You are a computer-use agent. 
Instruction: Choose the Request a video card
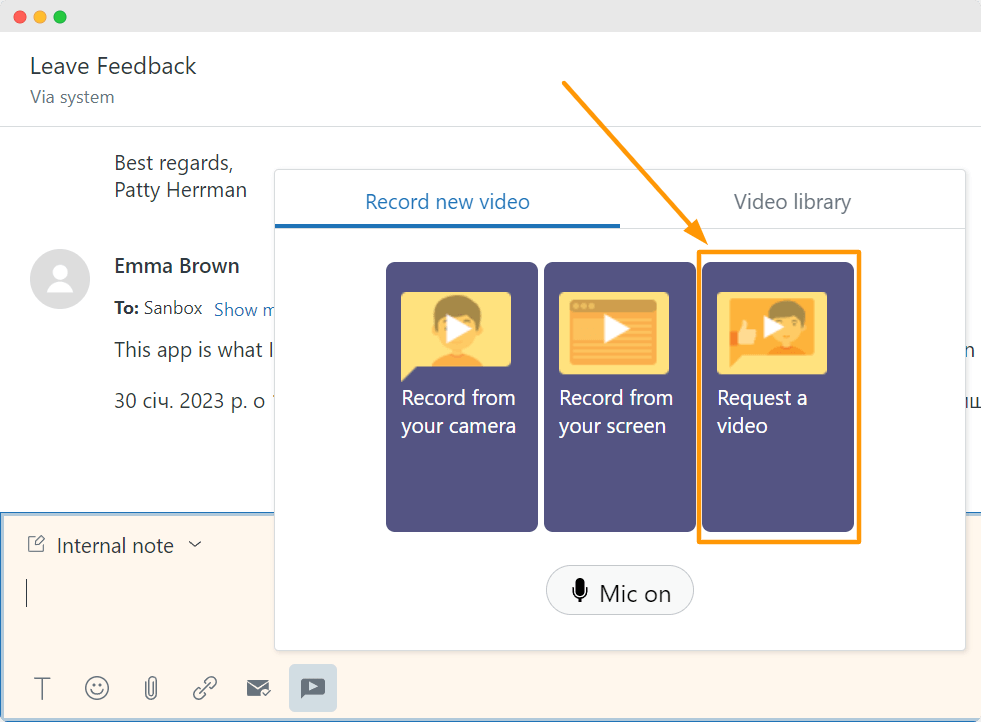(x=778, y=397)
